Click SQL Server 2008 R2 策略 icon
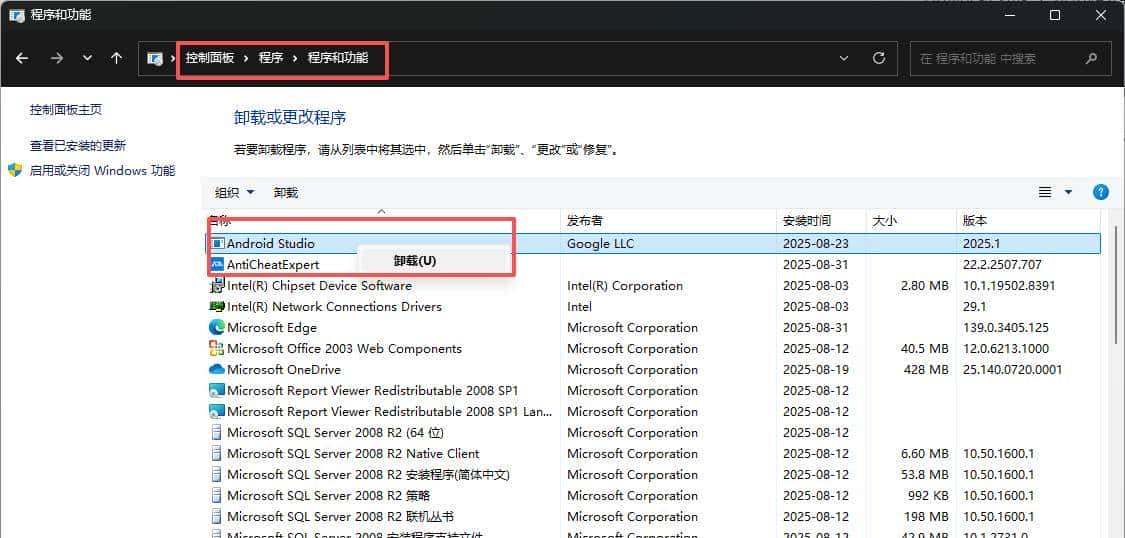This screenshot has width=1125, height=538. click(217, 496)
